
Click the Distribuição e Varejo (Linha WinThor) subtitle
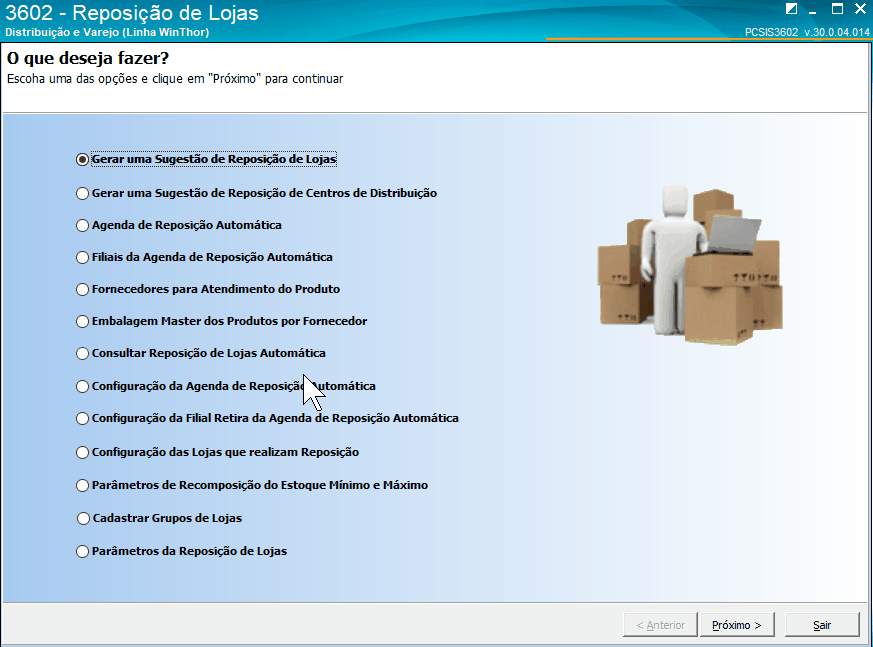point(107,32)
